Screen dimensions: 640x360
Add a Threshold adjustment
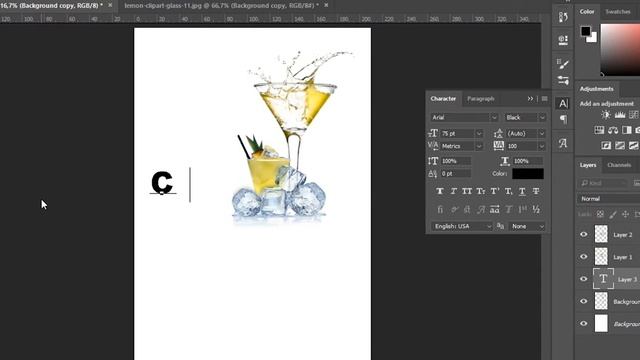click(633, 145)
